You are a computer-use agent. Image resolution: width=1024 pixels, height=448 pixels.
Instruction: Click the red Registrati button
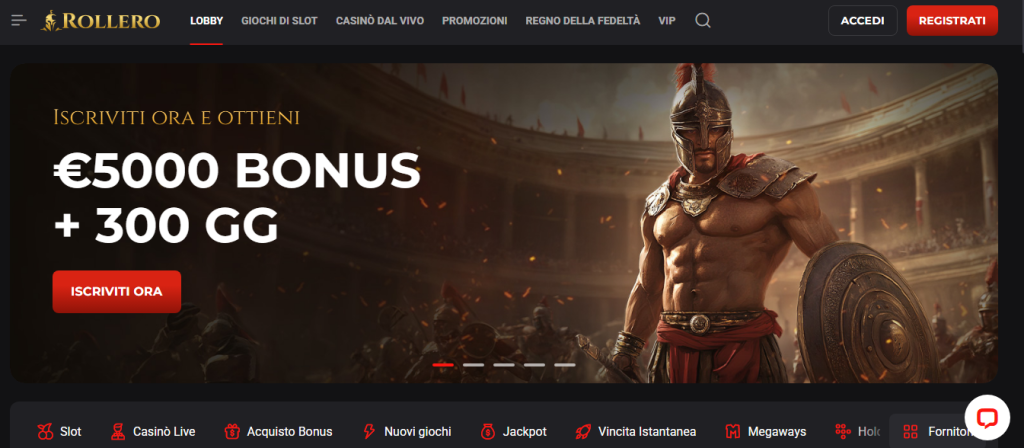tap(952, 20)
